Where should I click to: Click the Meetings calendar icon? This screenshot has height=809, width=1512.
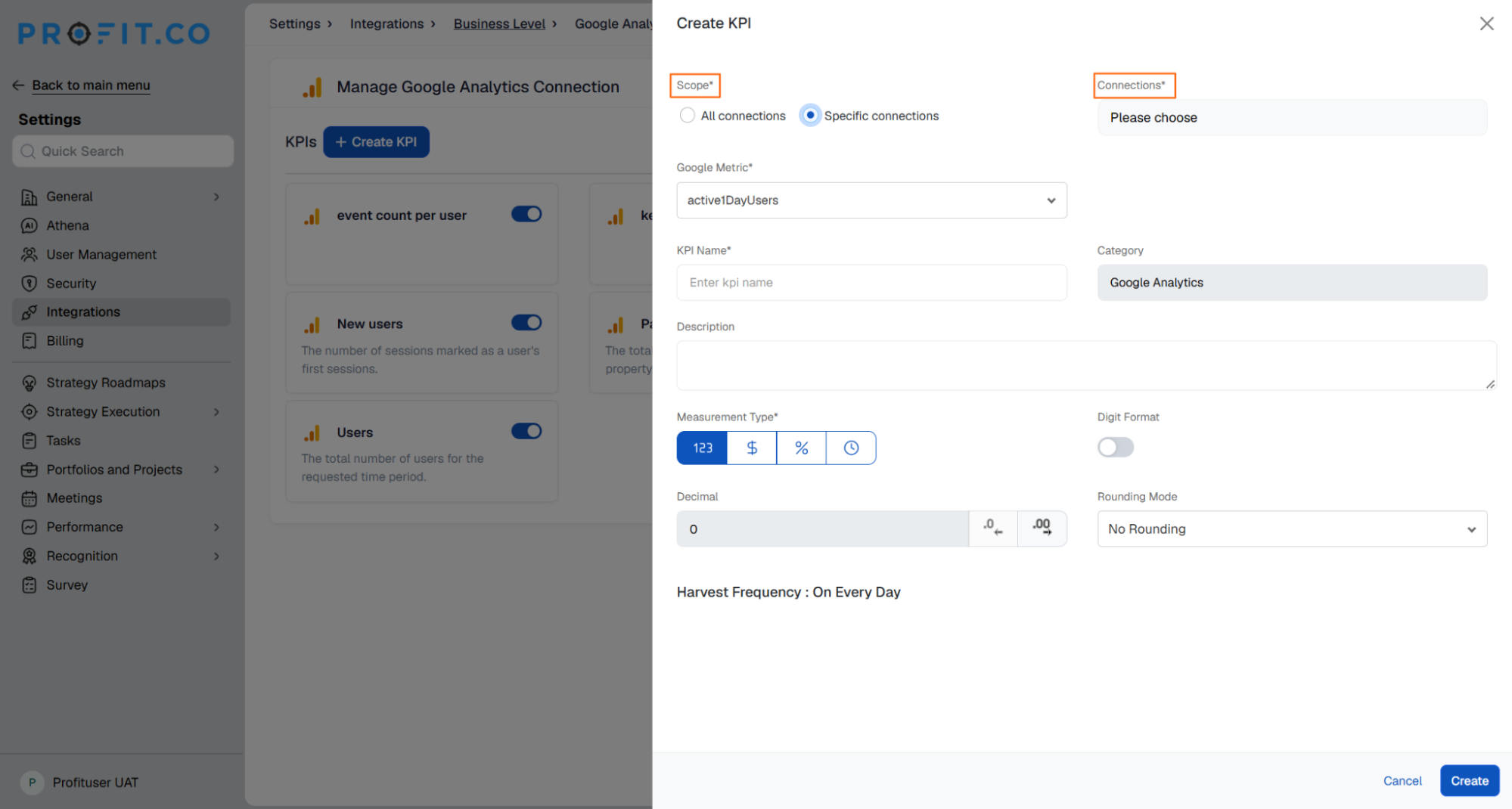(x=29, y=498)
